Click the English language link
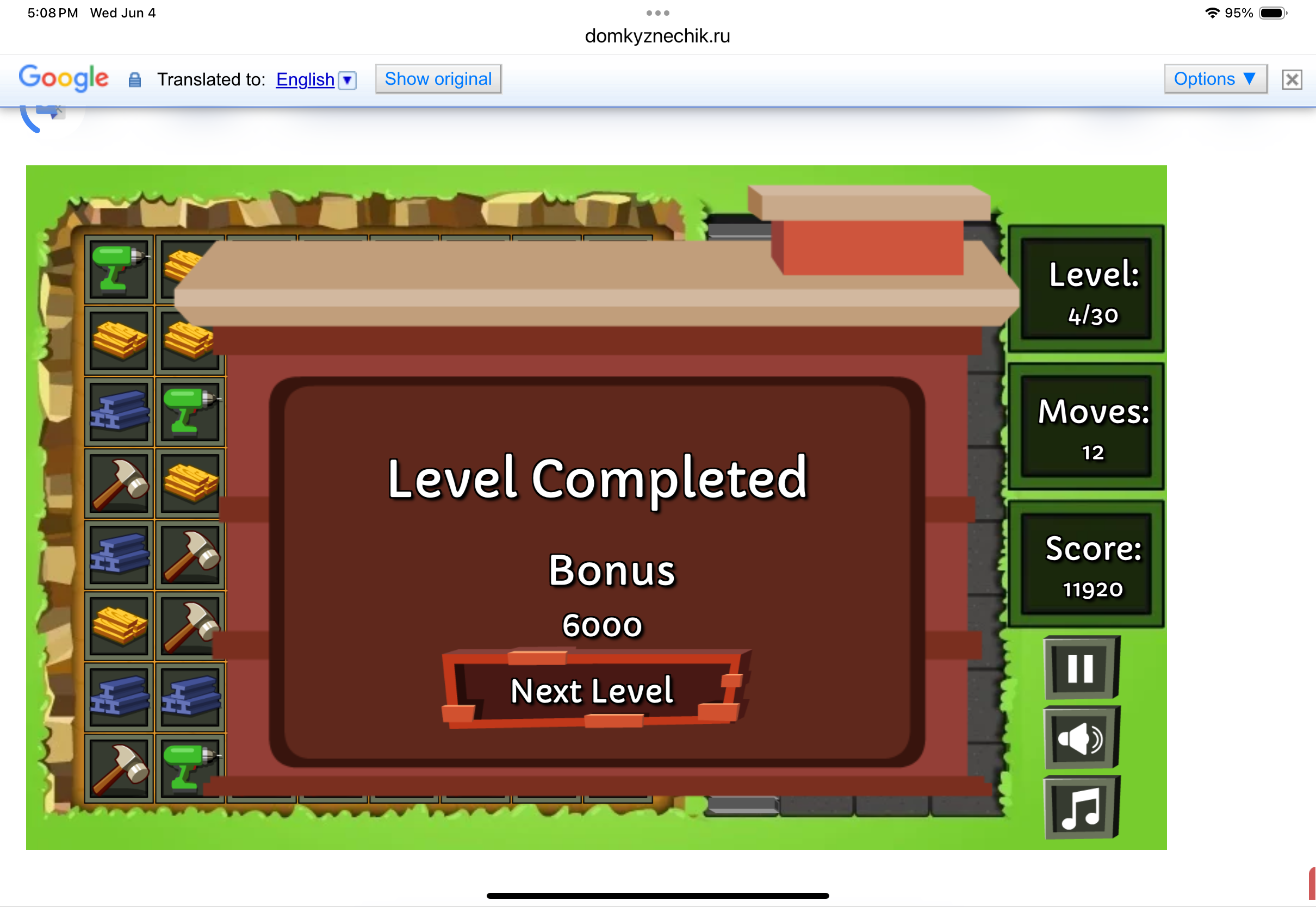 tap(305, 79)
